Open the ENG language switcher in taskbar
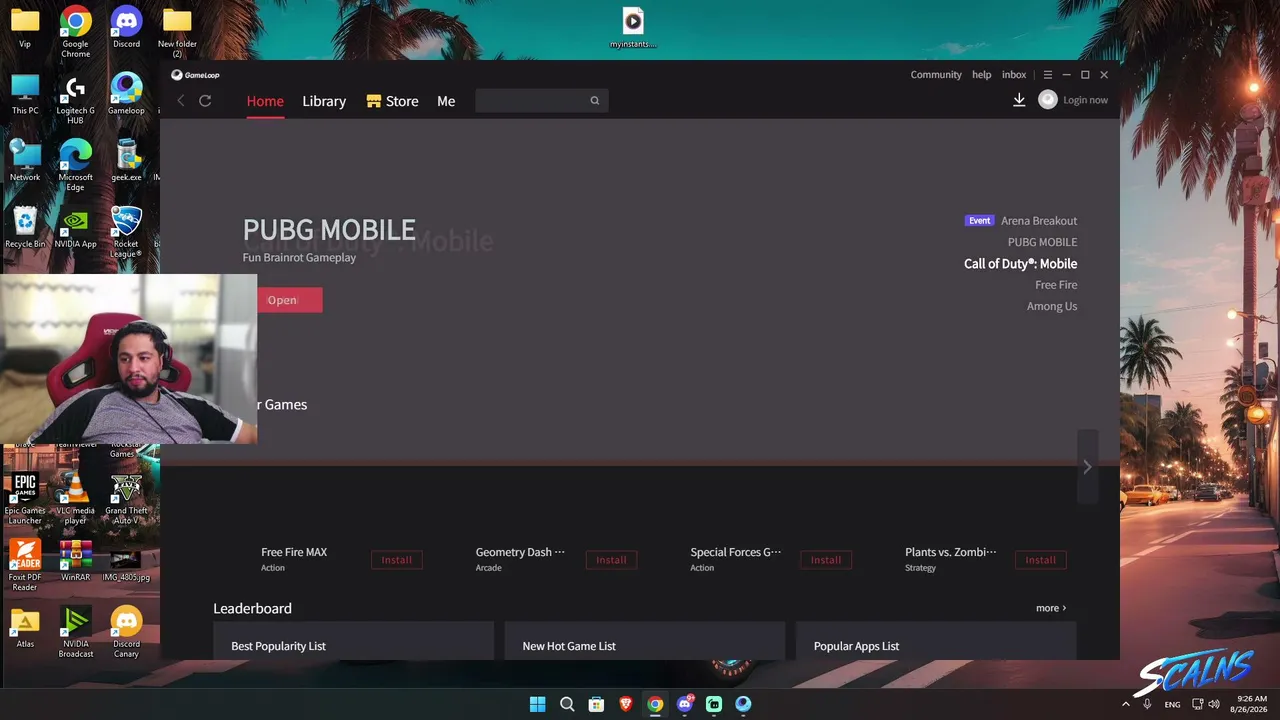Image resolution: width=1280 pixels, height=720 pixels. click(1172, 704)
